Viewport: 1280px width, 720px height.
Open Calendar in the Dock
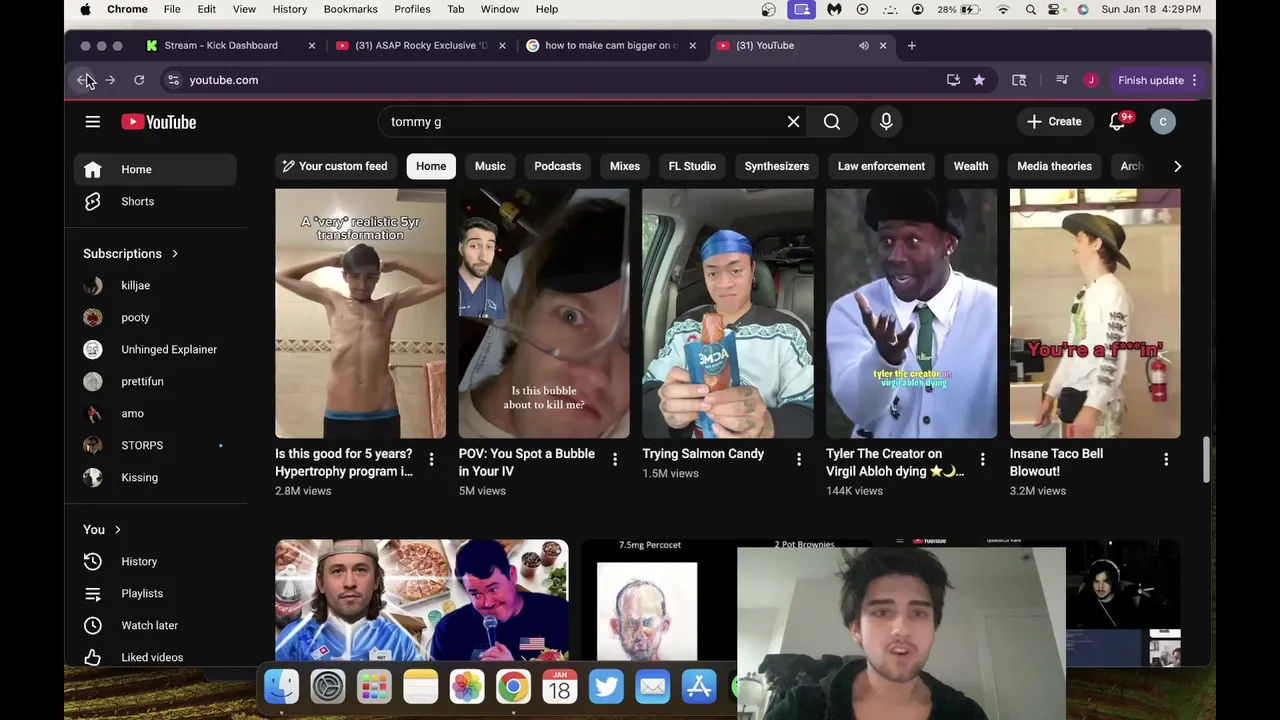(x=559, y=687)
